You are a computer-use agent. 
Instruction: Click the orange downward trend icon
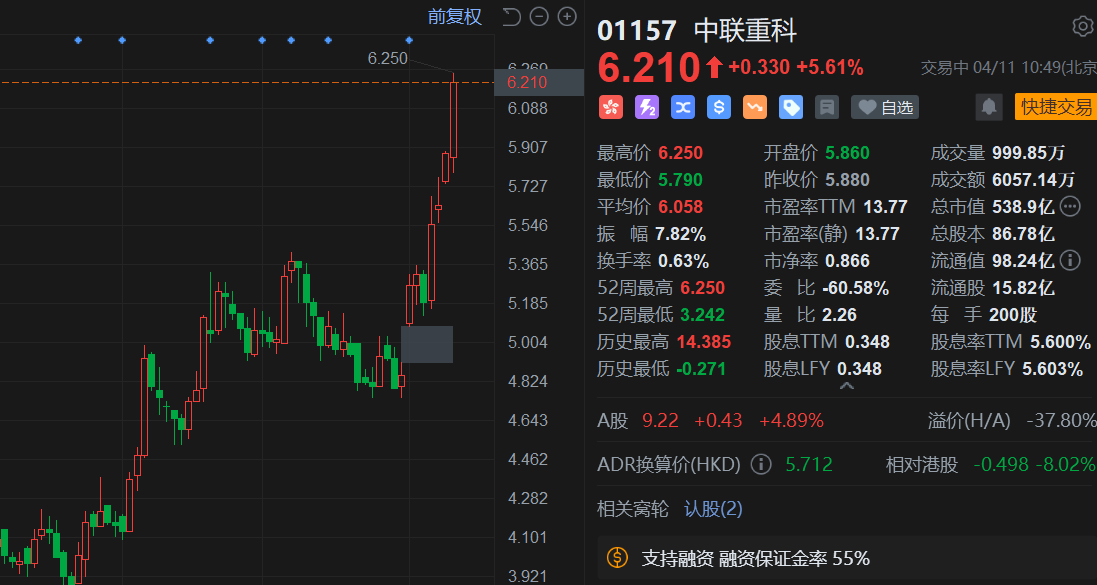point(755,107)
